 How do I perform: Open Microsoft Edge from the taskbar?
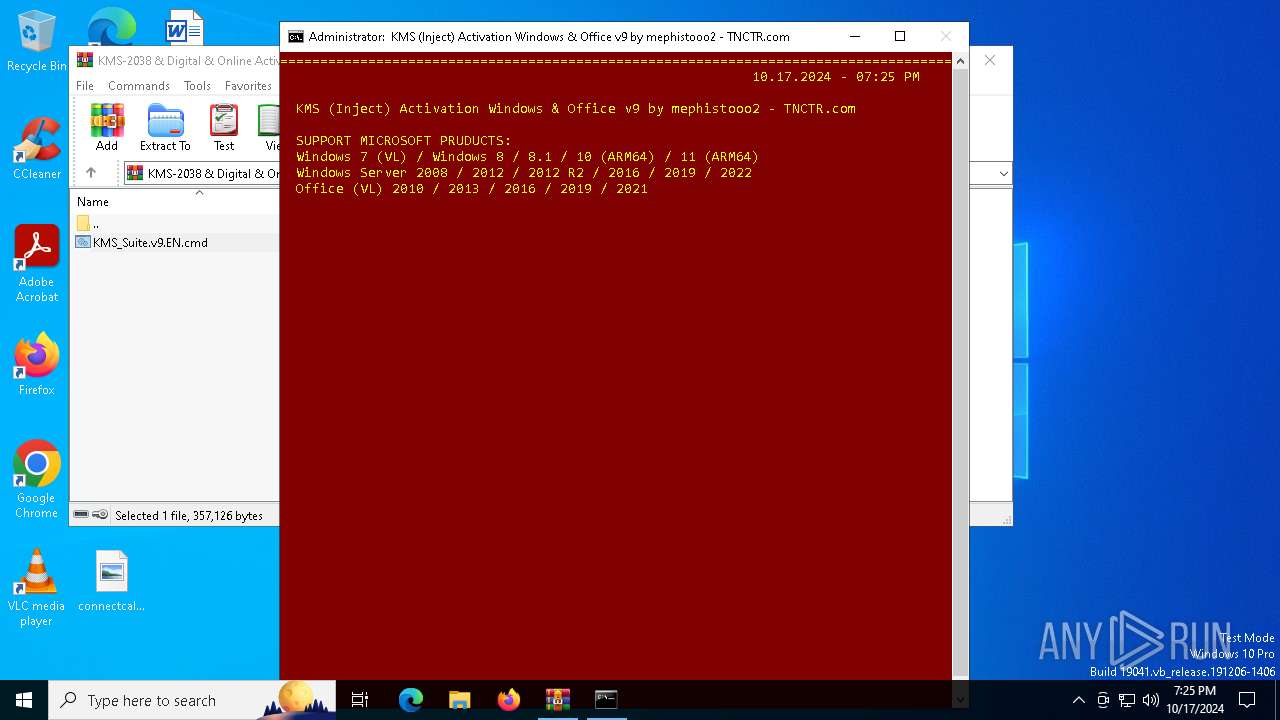(411, 700)
